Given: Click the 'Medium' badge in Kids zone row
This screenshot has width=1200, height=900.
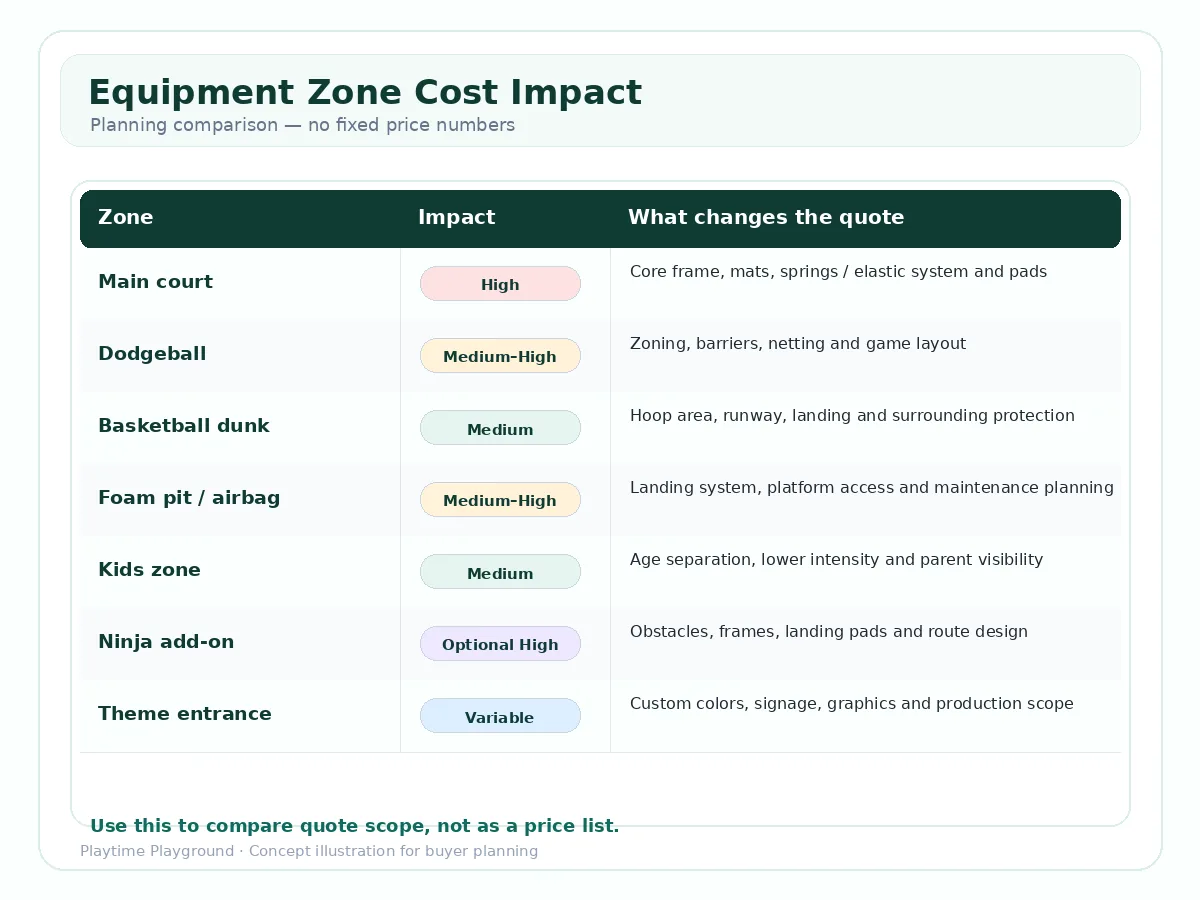Looking at the screenshot, I should 500,572.
